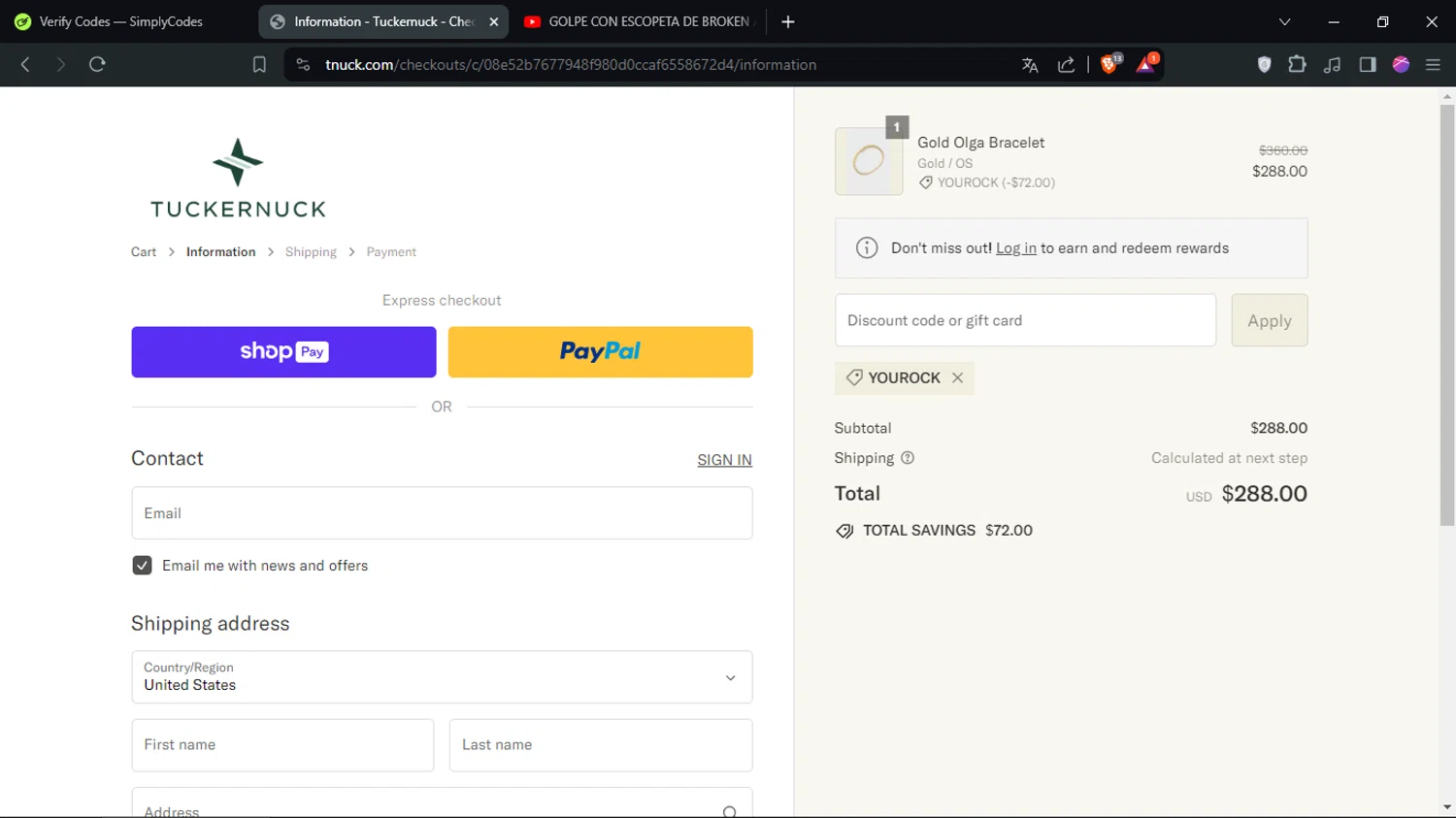
Task: Open the extensions puzzle icon
Action: click(1297, 64)
